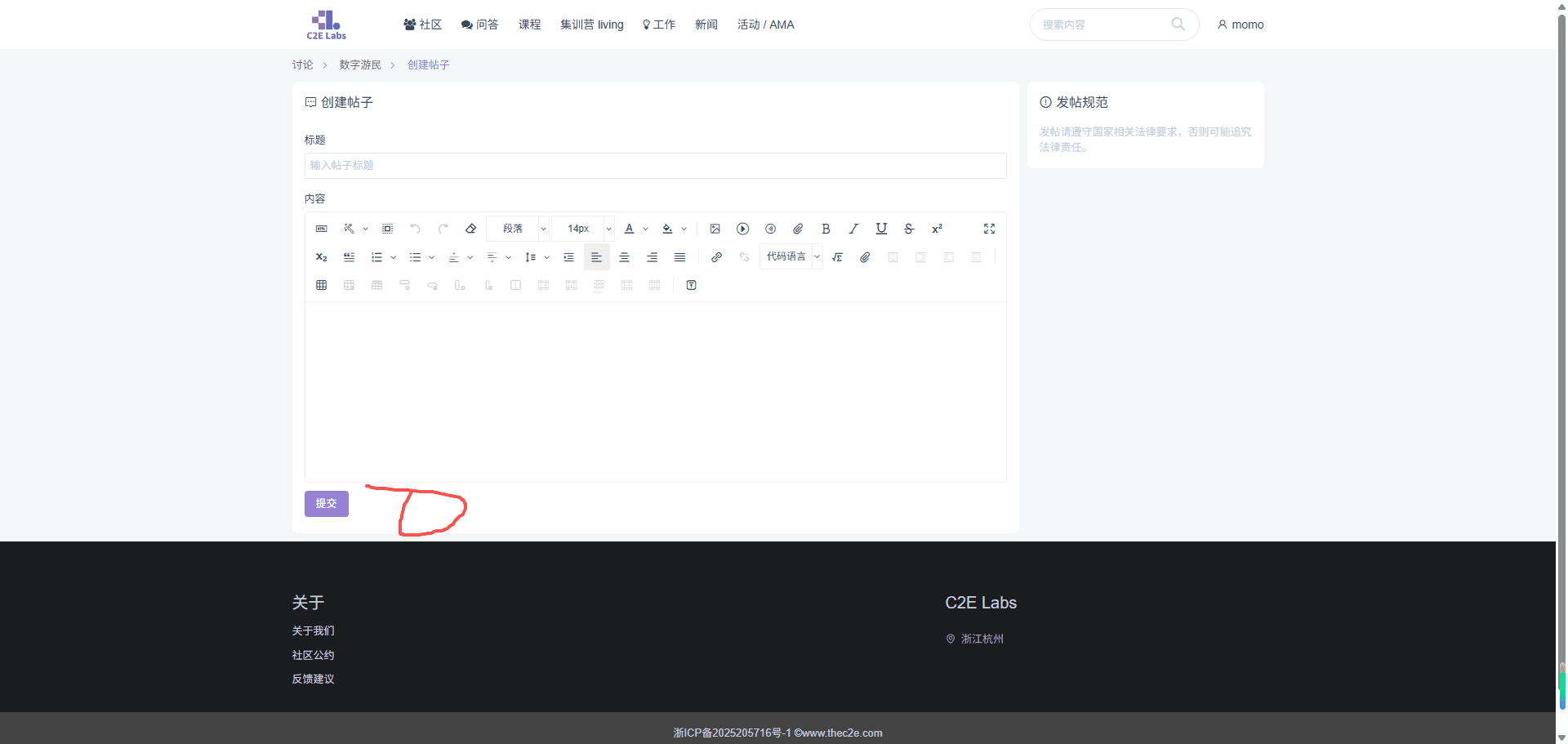Screen dimensions: 1568x744
Task: Insert a hyperlink via the link icon
Action: [x=716, y=257]
